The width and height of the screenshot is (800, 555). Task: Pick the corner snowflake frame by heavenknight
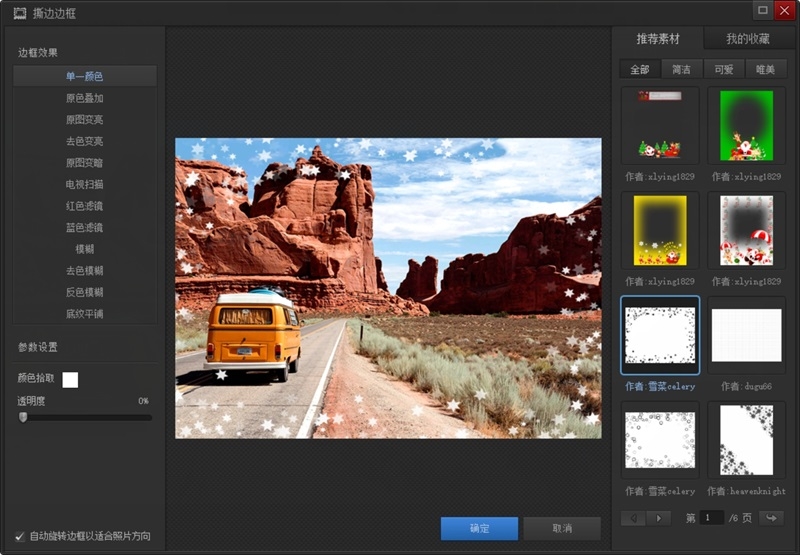[x=746, y=440]
